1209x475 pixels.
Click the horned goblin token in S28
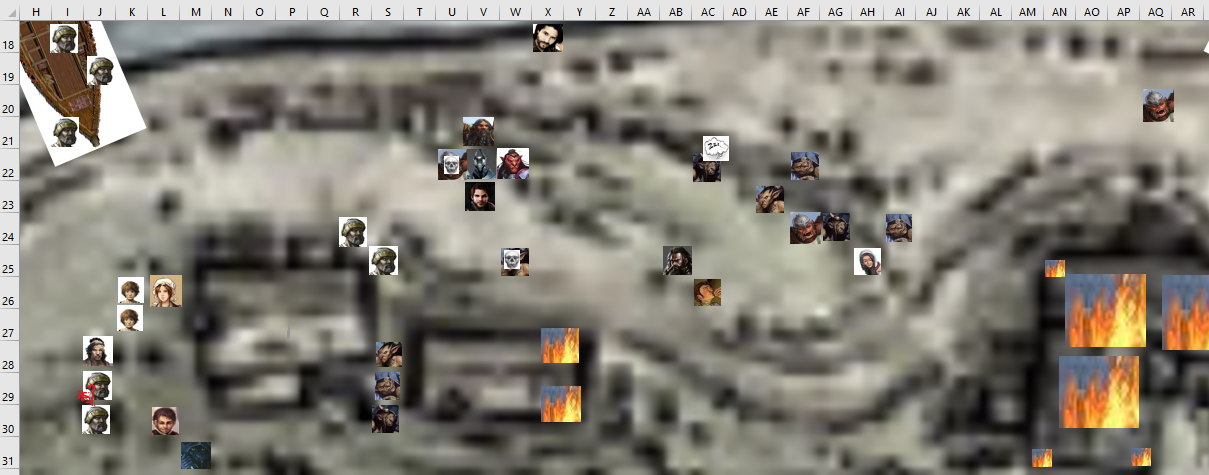tap(389, 353)
